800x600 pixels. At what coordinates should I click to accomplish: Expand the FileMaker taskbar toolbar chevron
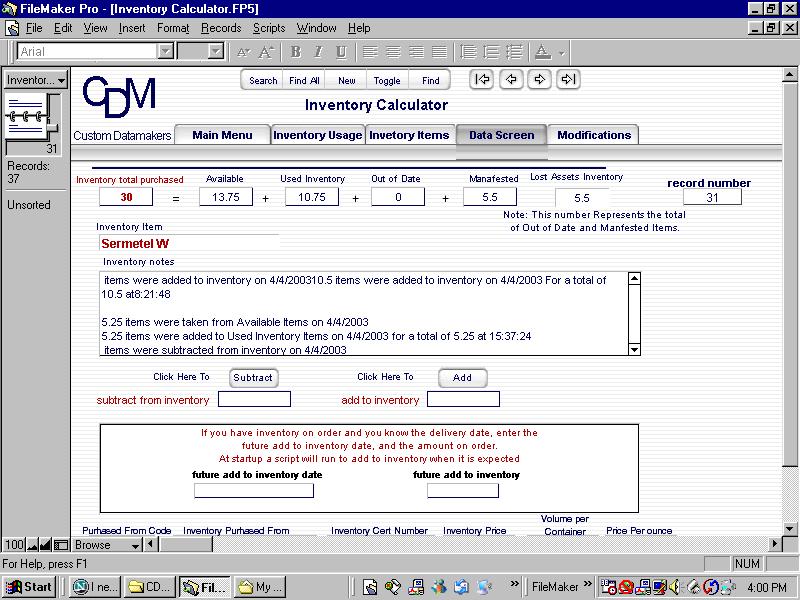(588, 584)
